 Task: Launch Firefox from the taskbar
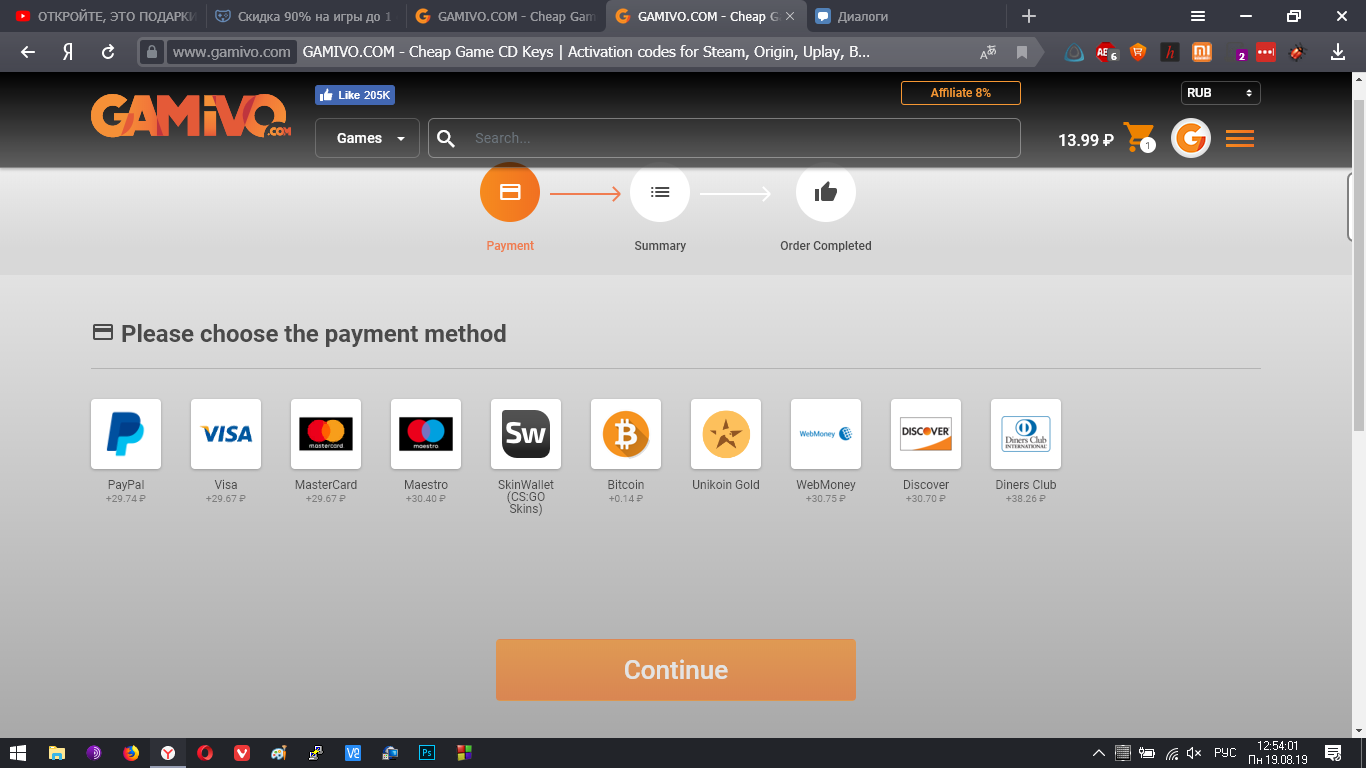[x=131, y=753]
